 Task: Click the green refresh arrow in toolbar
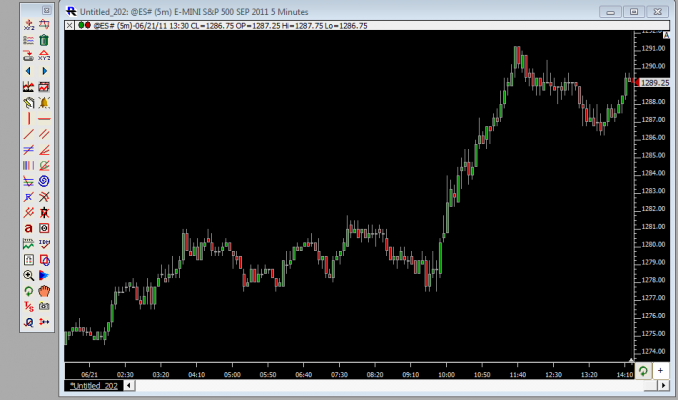click(x=28, y=290)
